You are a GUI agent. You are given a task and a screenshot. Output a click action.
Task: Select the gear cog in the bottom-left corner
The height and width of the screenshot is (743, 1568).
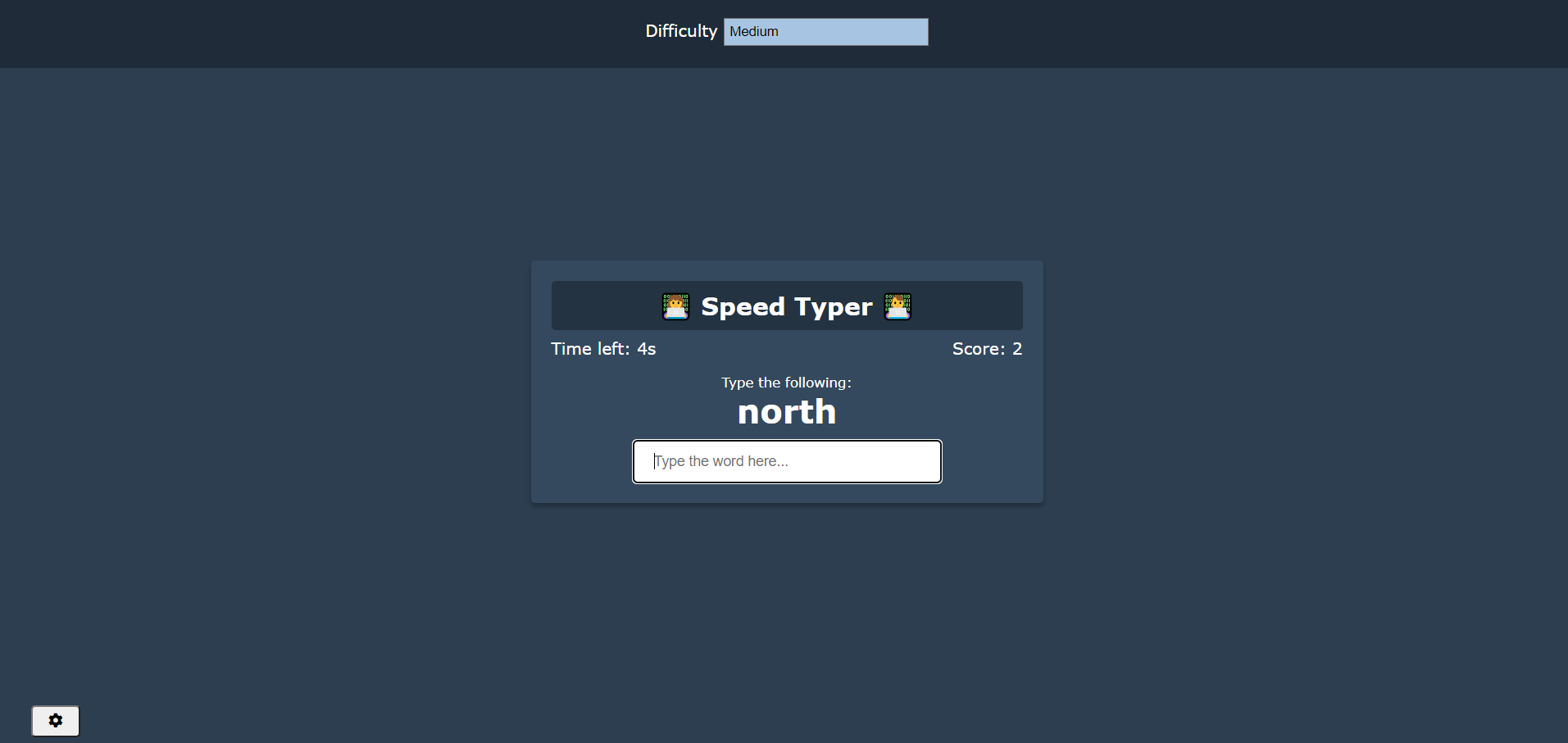[x=55, y=721]
